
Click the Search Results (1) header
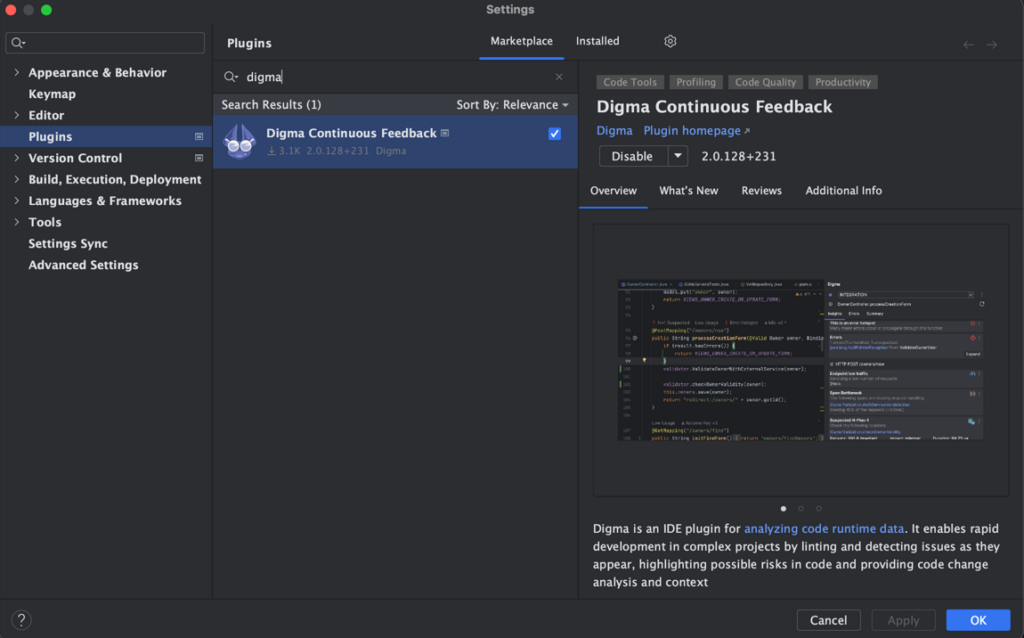click(271, 104)
